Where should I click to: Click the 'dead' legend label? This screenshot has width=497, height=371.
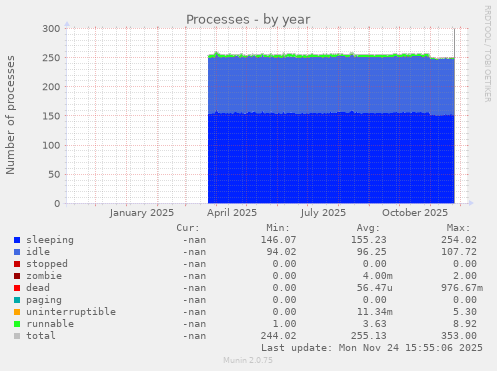point(38,288)
